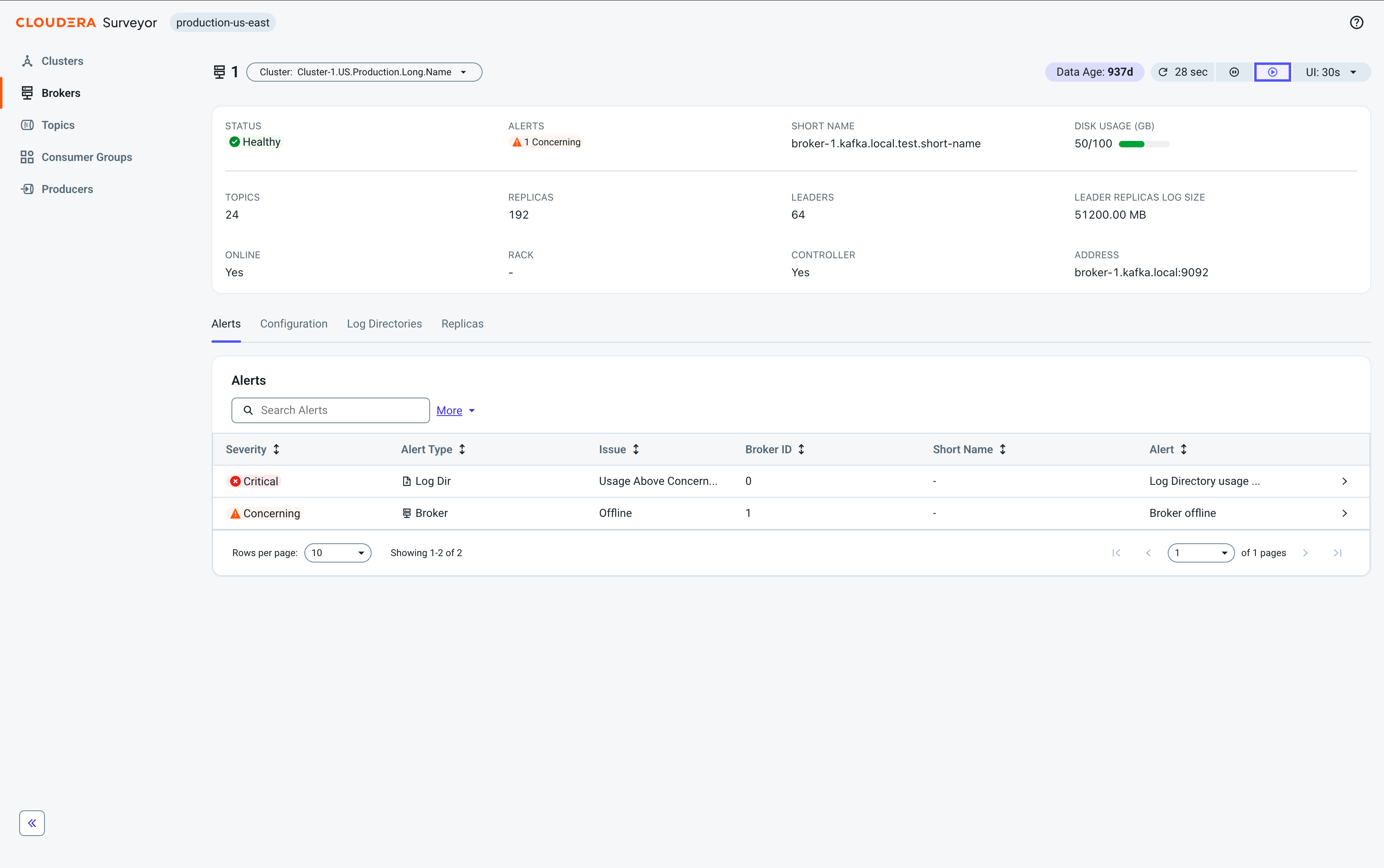Switch to the Log Directories tab
Screen dimensions: 1384x868
pyautogui.click(x=384, y=324)
